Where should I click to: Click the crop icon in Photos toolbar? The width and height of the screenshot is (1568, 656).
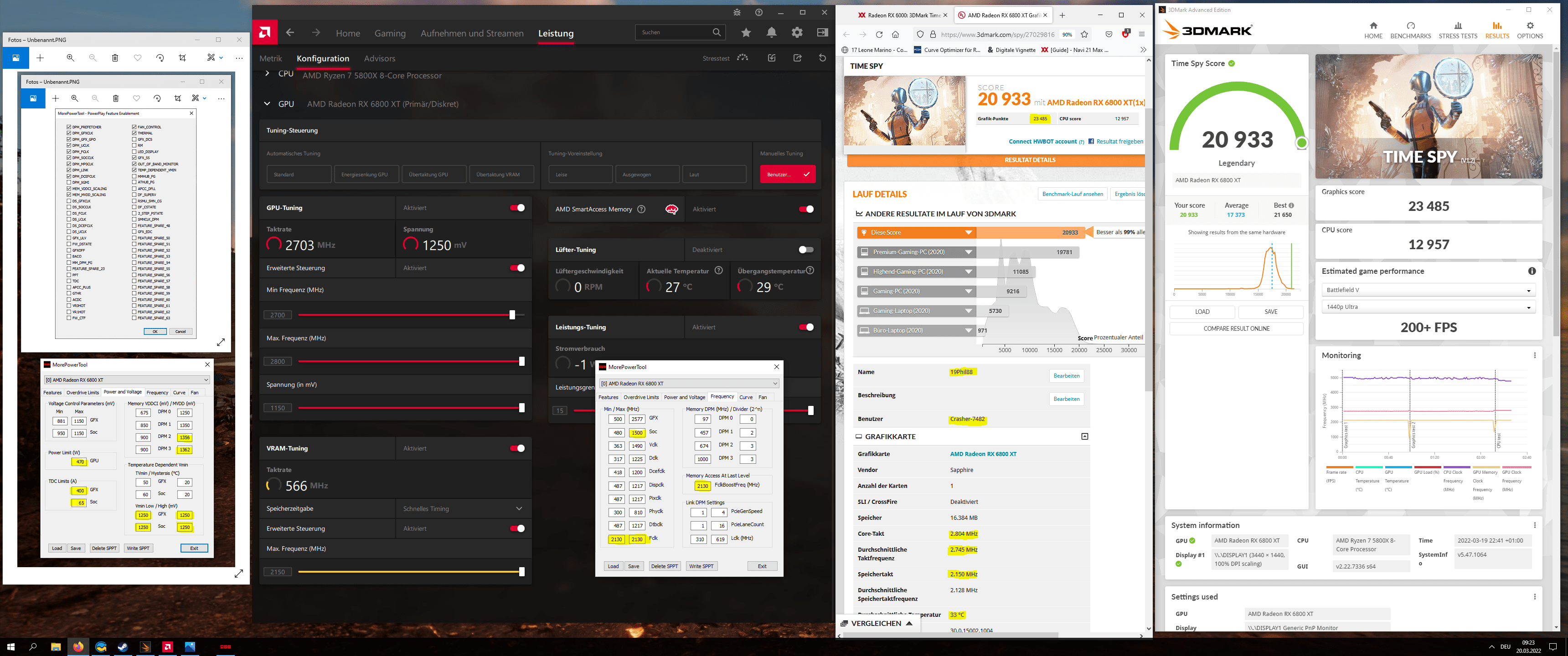[x=183, y=58]
